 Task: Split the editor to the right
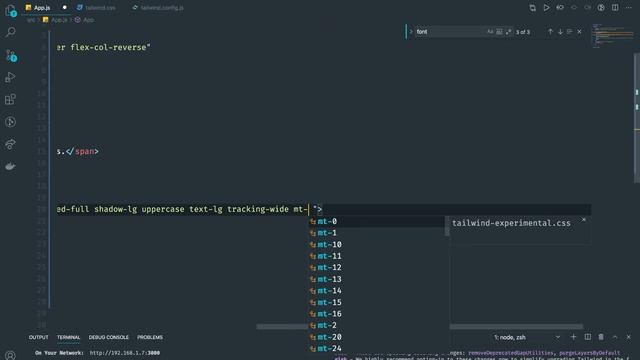tap(615, 8)
